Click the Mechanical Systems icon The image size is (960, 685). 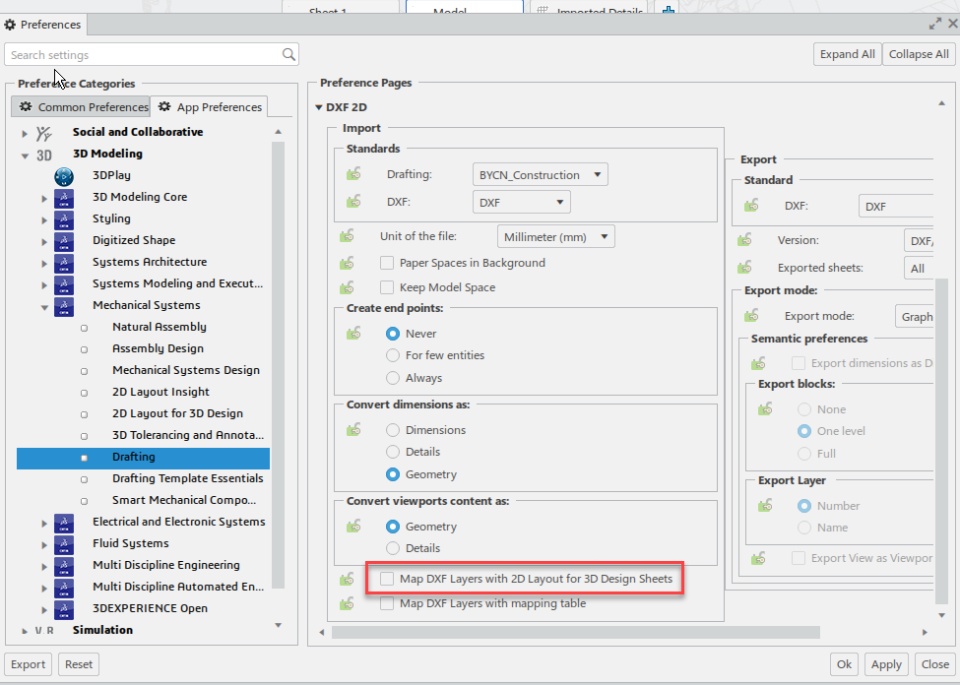pos(64,306)
